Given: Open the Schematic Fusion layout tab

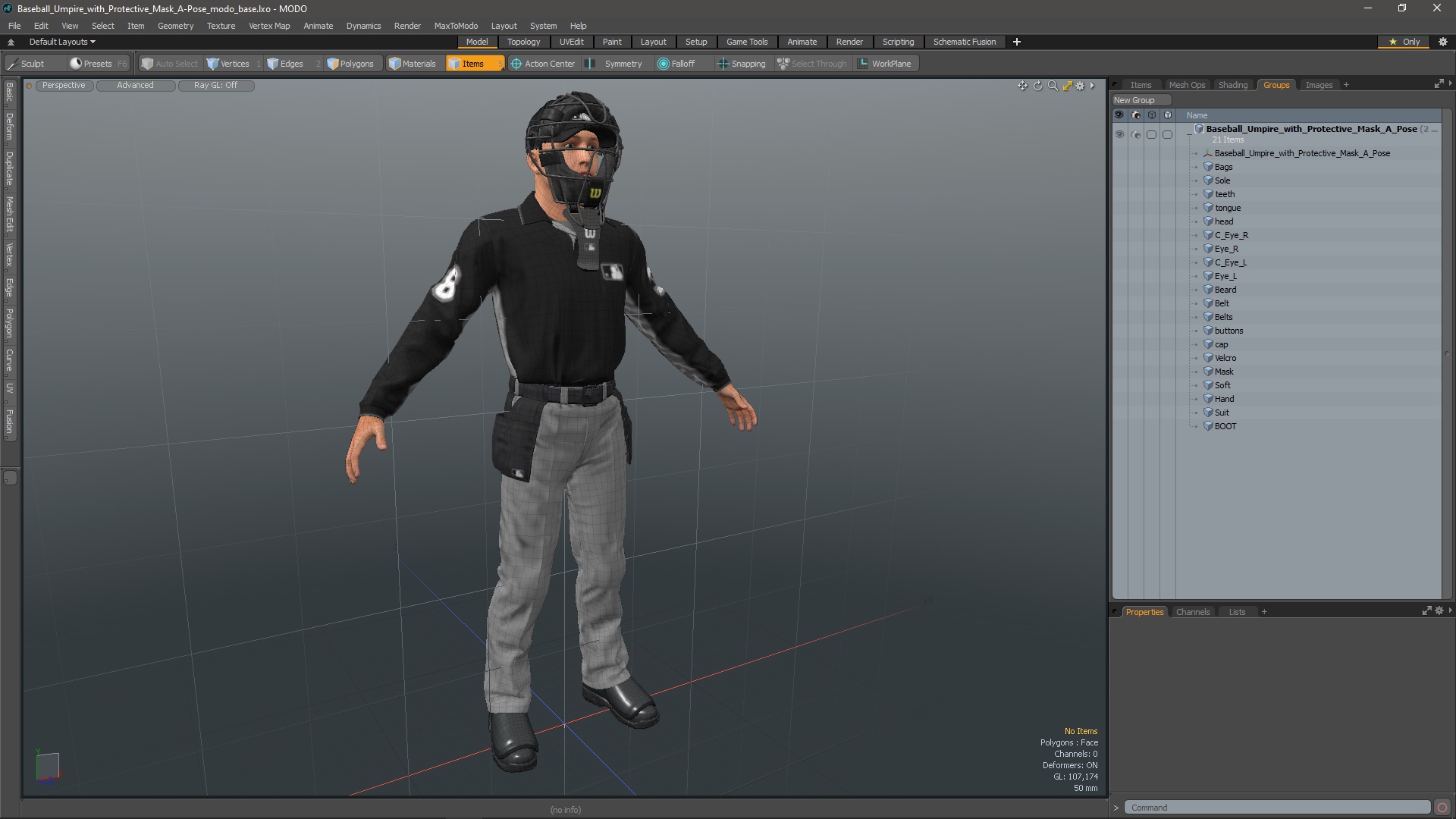Looking at the screenshot, I should 965,42.
